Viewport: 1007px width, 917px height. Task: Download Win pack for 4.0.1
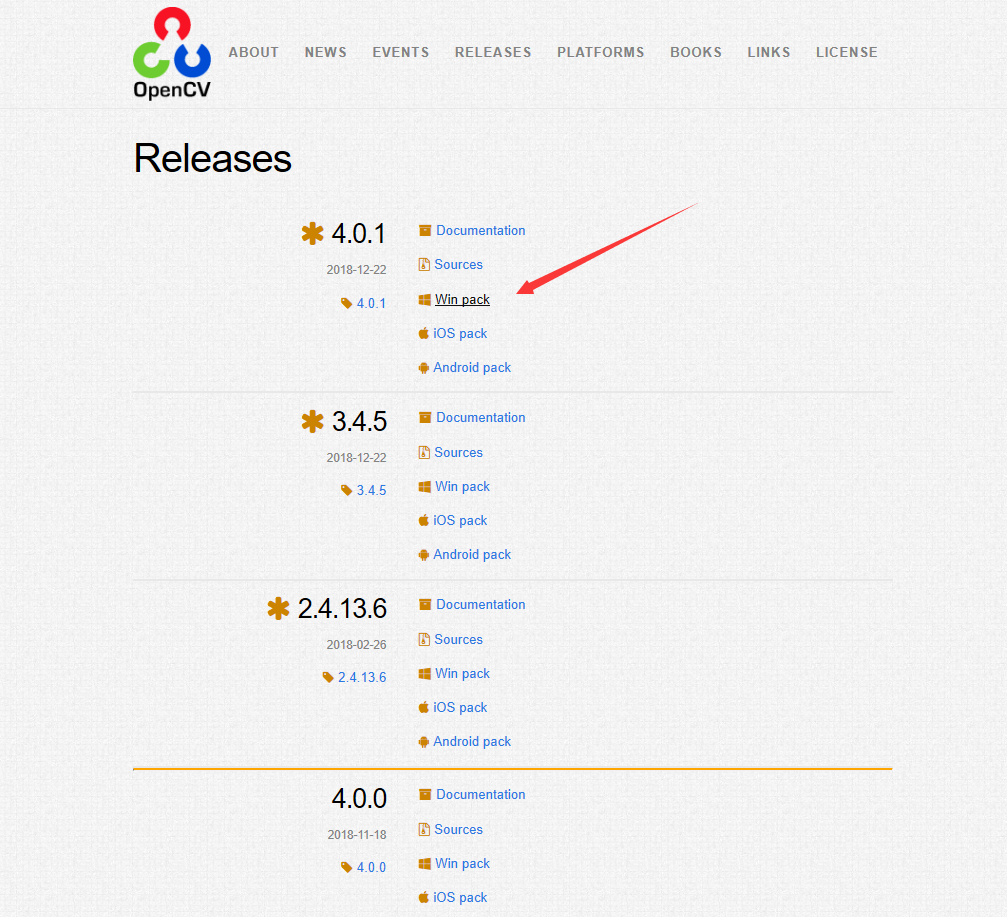462,299
